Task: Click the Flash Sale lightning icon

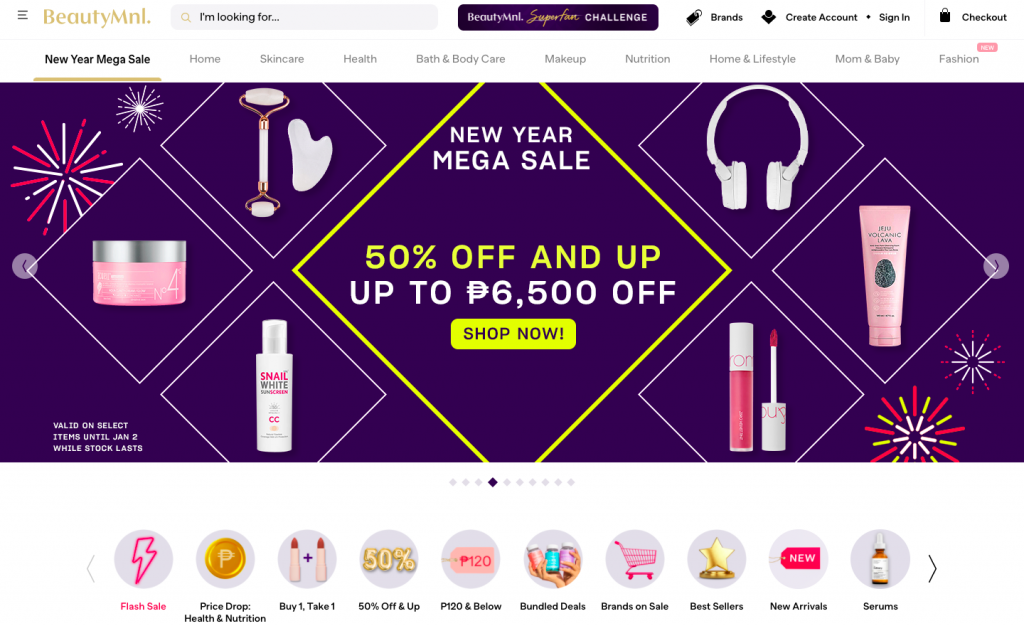Action: [x=143, y=559]
